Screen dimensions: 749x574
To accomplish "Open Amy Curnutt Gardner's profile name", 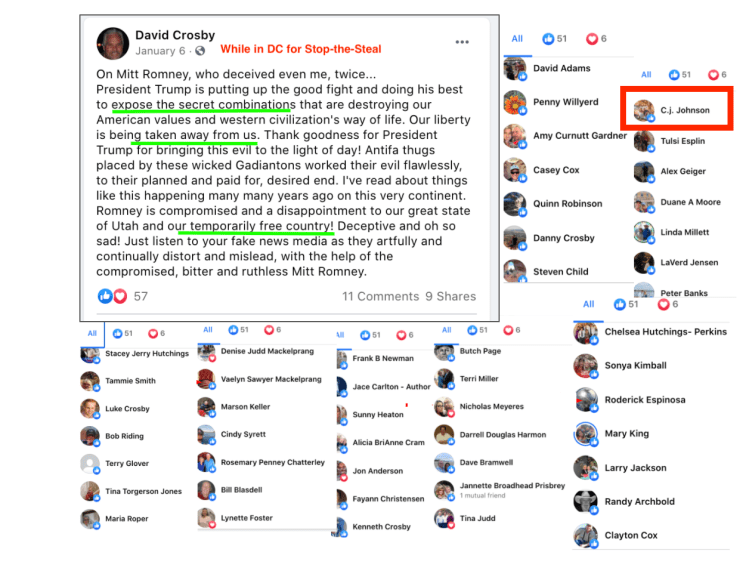I will click(580, 136).
